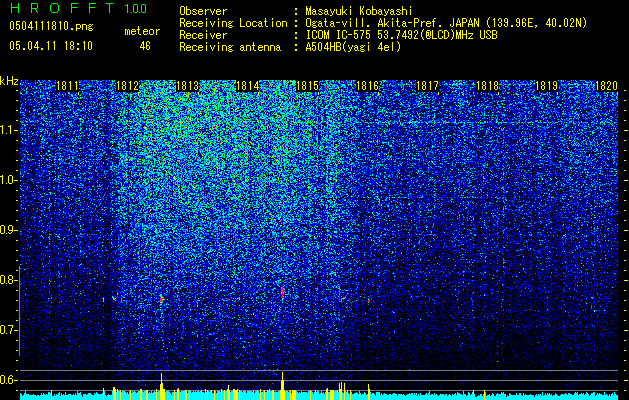Screen dimensions: 629x400
Task: Click the red meteor echo after 1812
Action: (161, 299)
